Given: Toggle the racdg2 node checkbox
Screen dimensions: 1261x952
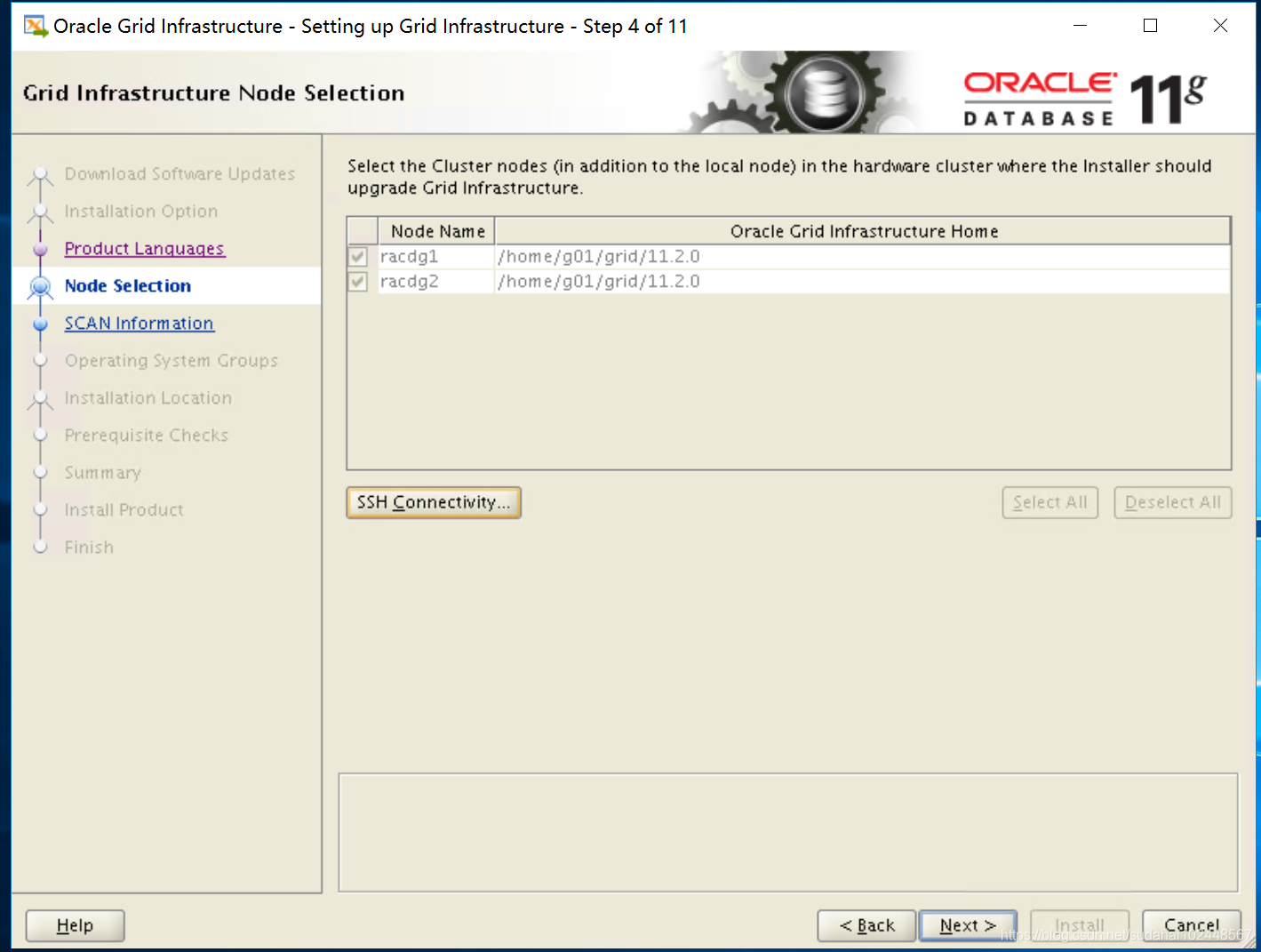Looking at the screenshot, I should (x=358, y=282).
